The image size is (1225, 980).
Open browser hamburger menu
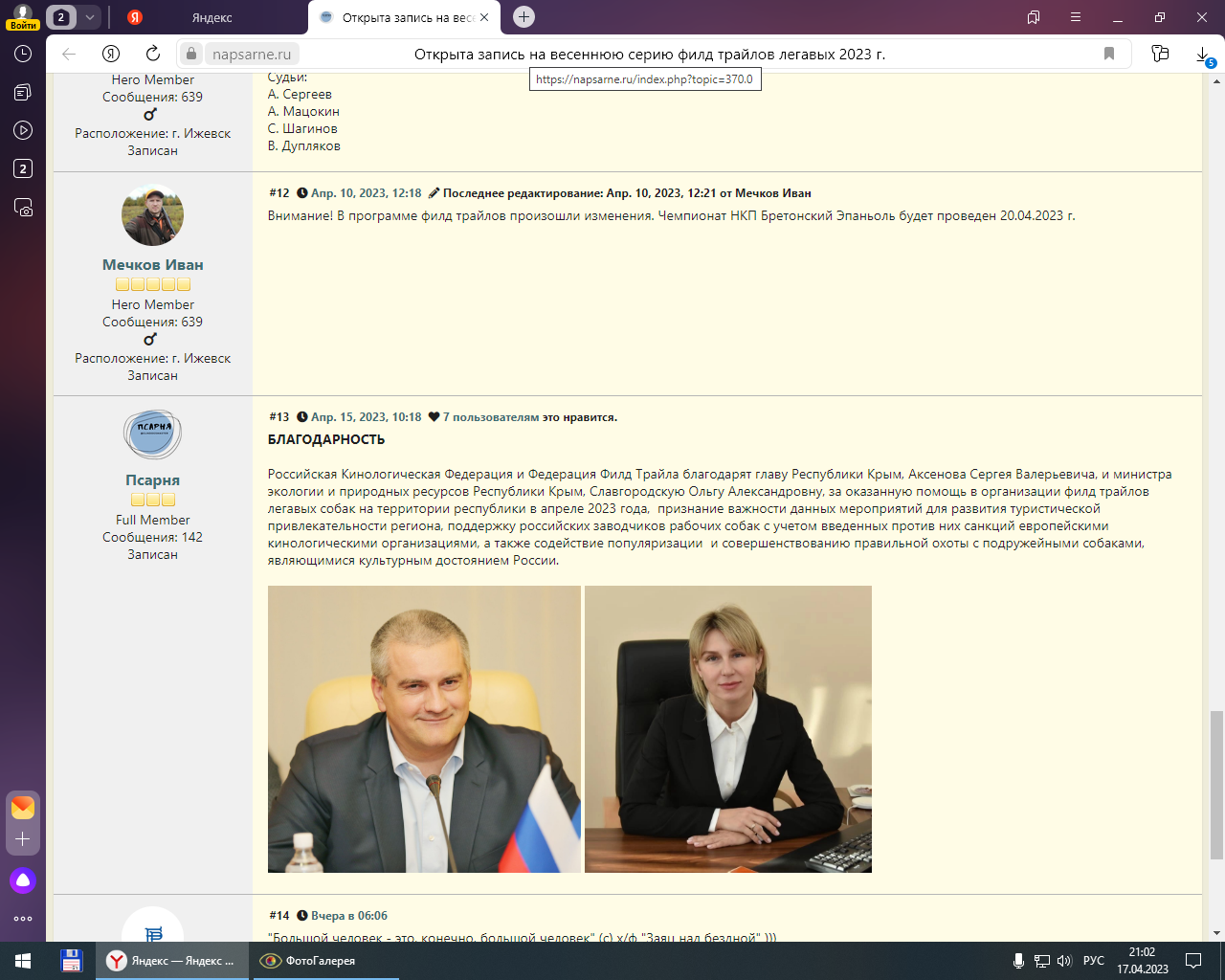(1076, 17)
